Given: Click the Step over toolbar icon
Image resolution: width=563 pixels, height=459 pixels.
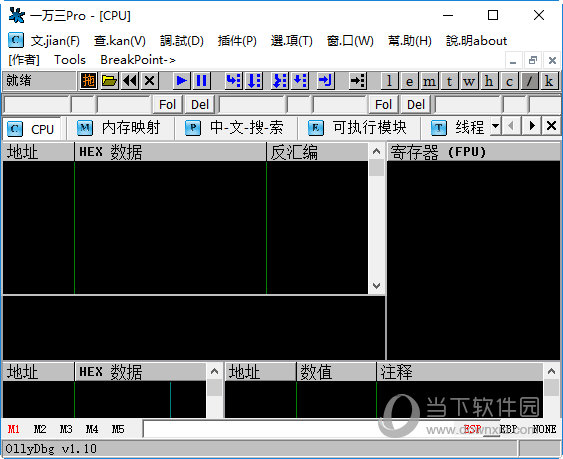Looking at the screenshot, I should pos(254,81).
